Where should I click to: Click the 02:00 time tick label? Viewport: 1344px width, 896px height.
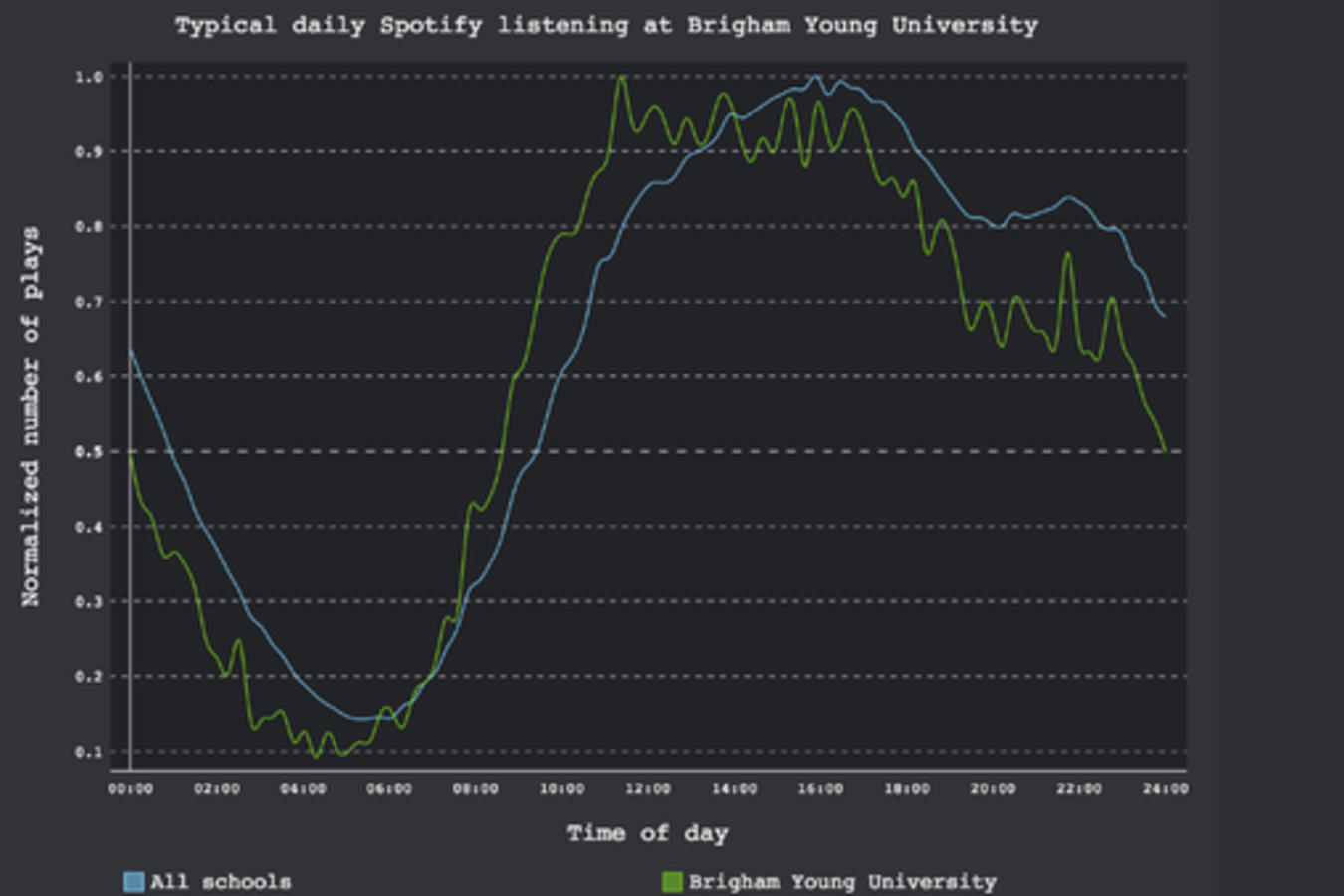(x=217, y=789)
